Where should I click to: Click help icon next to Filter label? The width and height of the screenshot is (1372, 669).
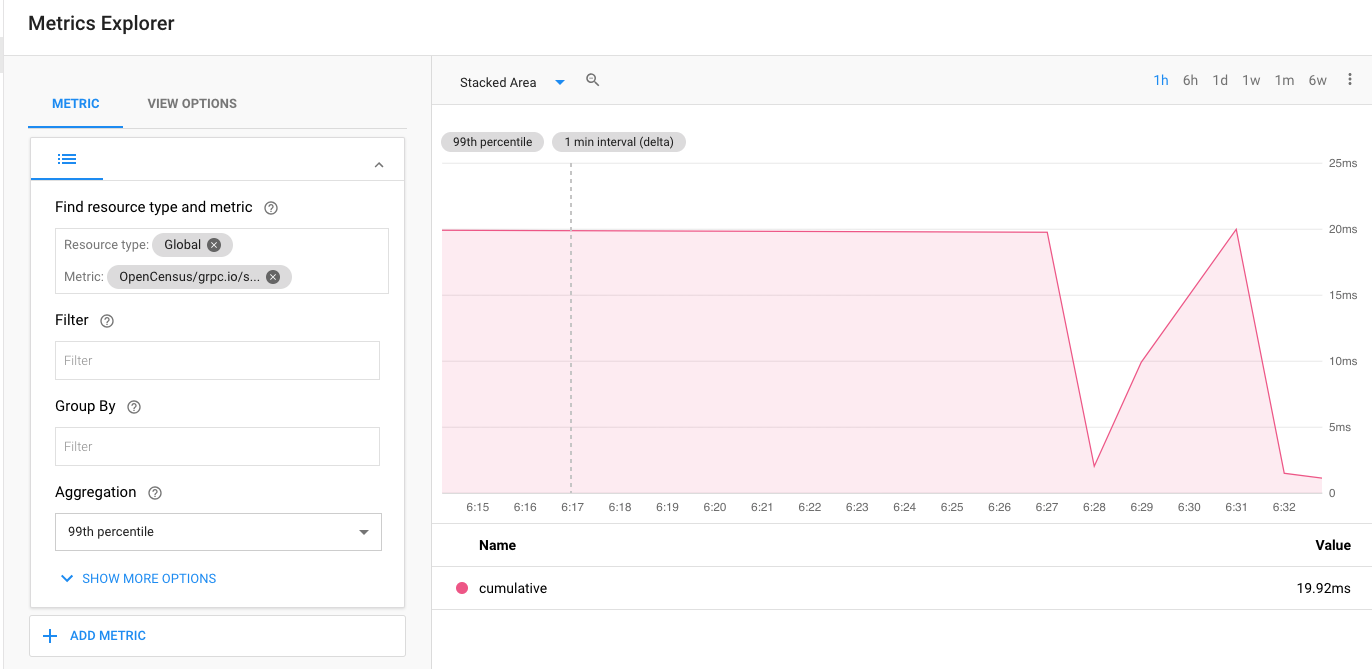[107, 321]
